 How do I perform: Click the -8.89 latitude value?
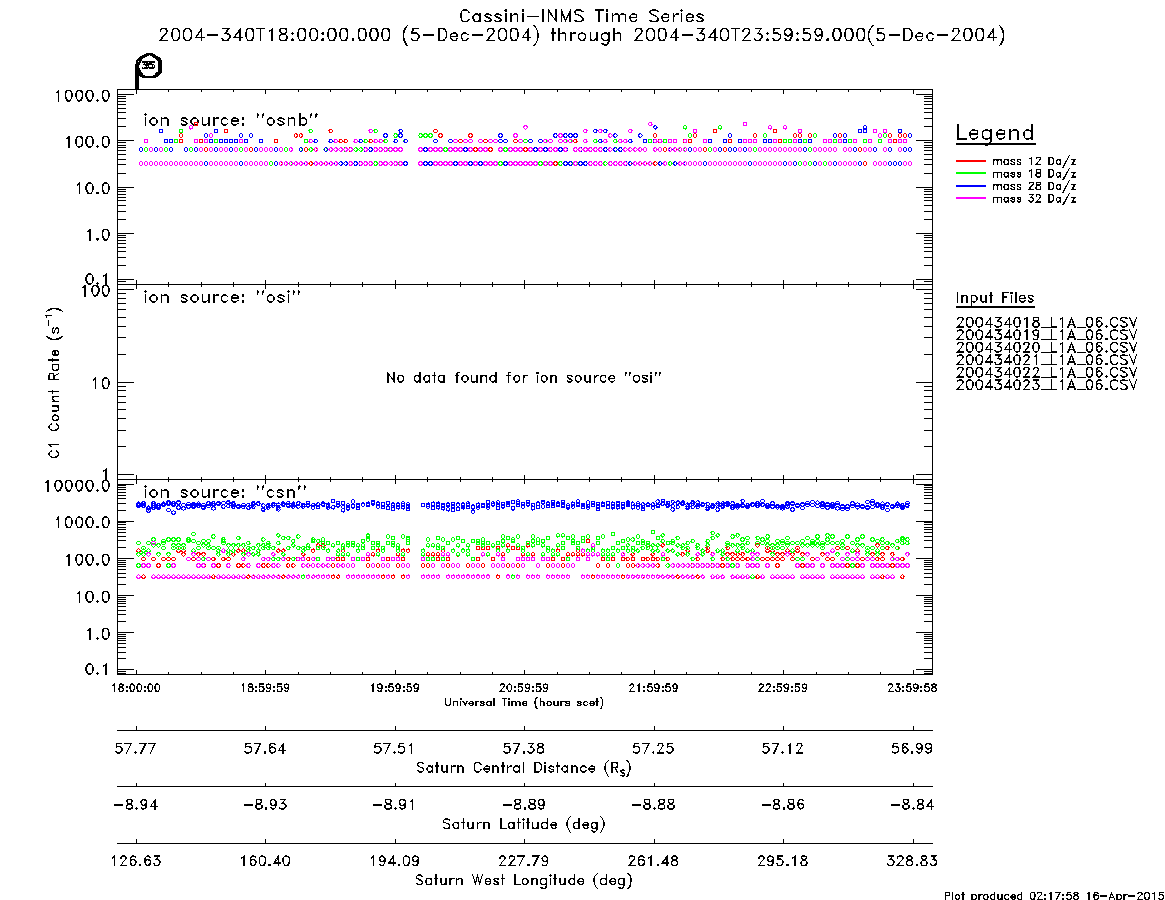tap(524, 805)
